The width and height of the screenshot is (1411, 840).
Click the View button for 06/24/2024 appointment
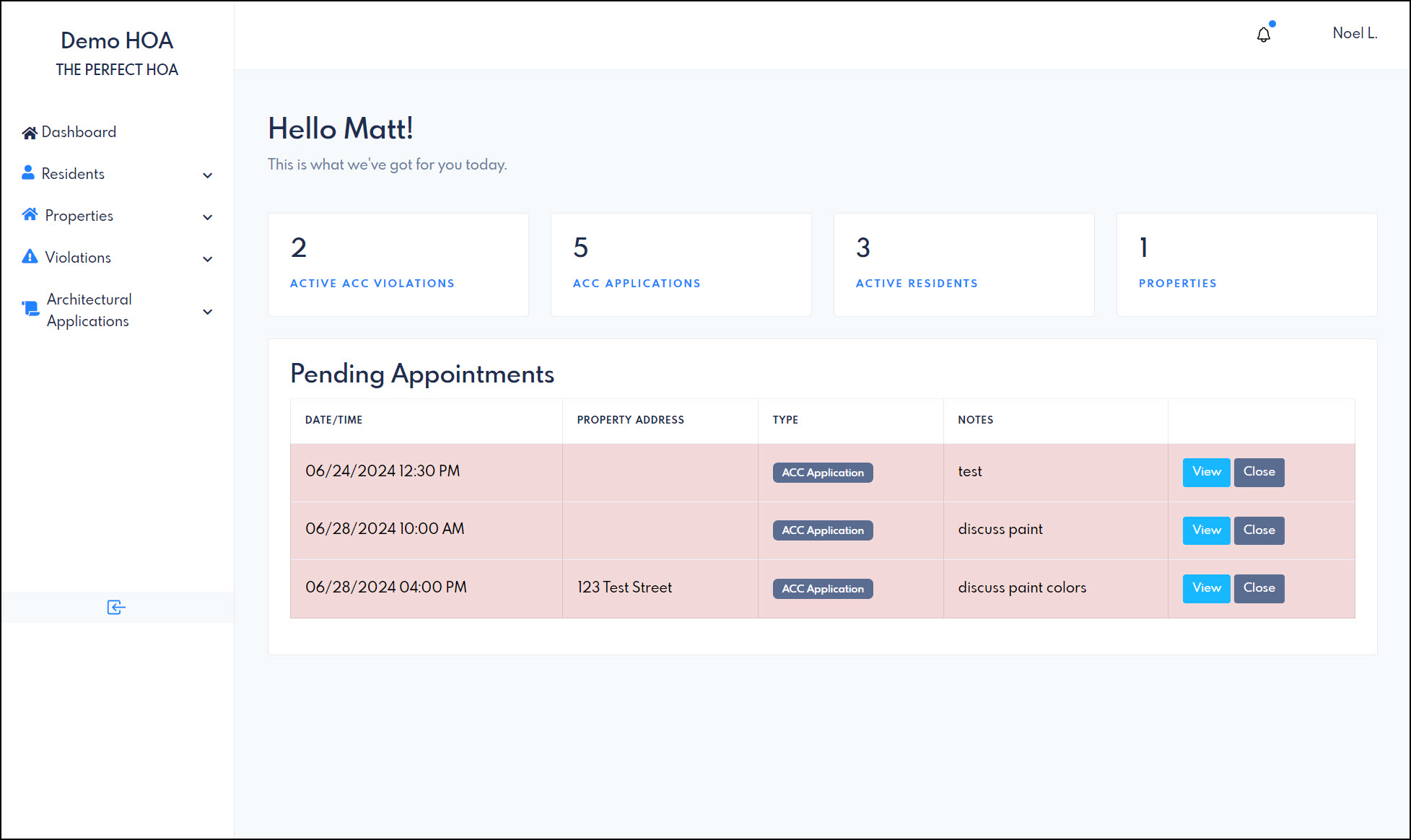[1206, 471]
